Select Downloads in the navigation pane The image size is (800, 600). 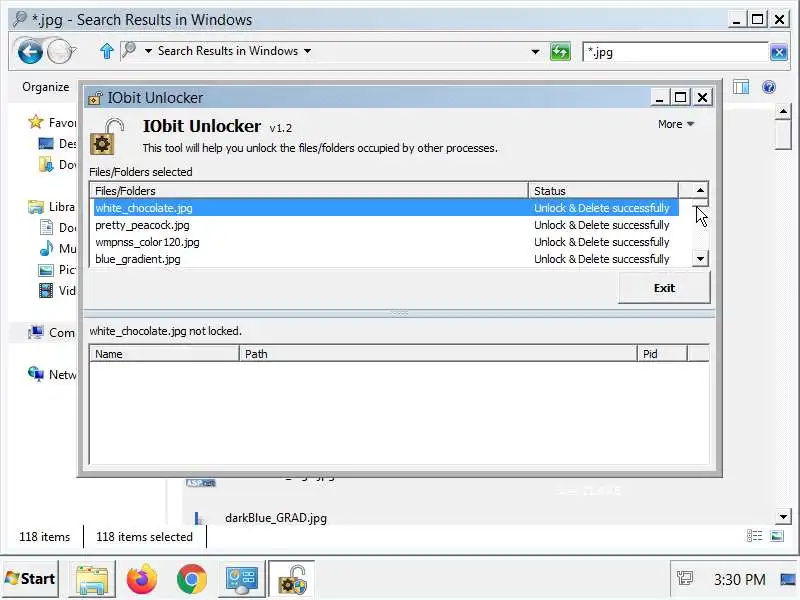(57, 164)
